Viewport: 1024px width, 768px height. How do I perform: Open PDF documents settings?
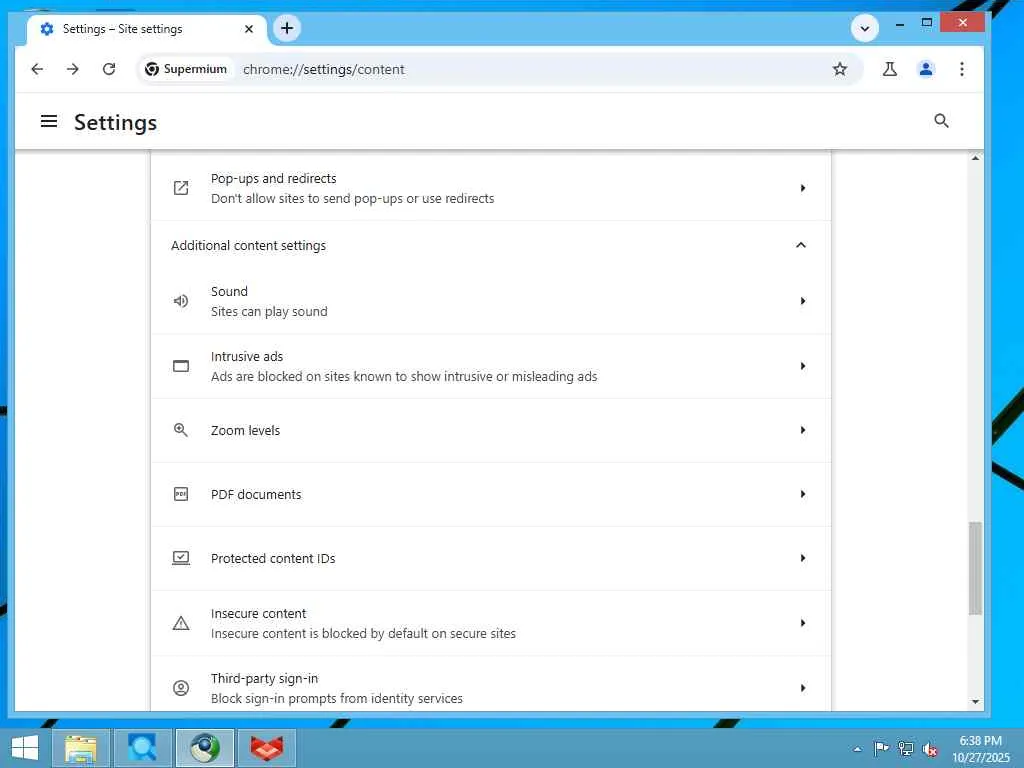pyautogui.click(x=490, y=494)
